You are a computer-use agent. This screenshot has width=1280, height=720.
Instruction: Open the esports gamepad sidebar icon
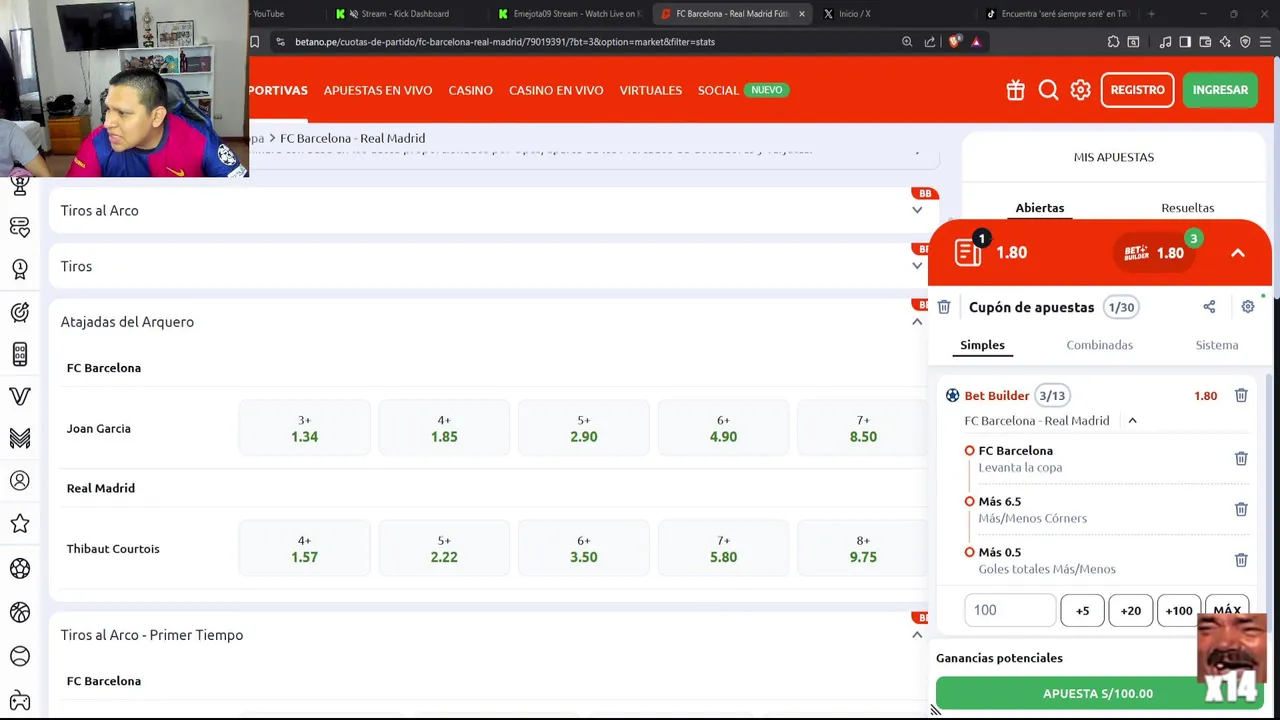point(20,701)
